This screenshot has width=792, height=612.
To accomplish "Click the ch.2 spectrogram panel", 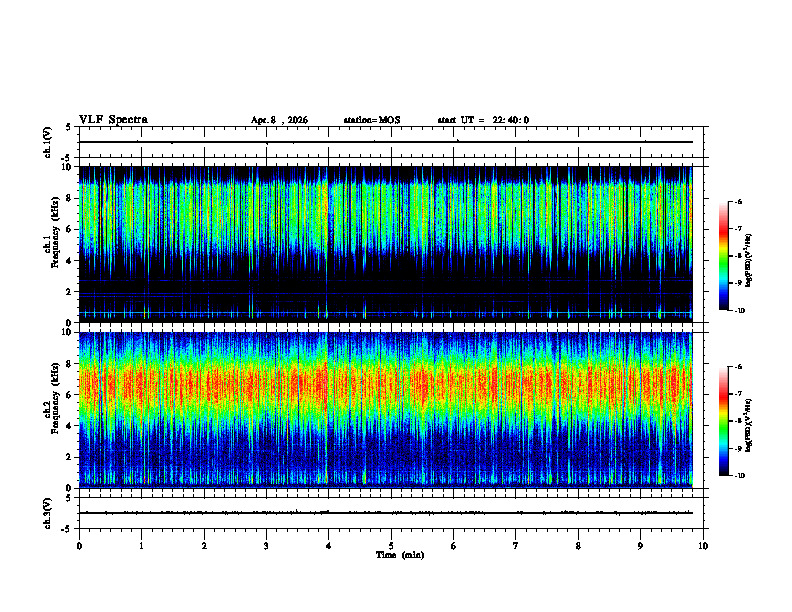I will tap(385, 410).
